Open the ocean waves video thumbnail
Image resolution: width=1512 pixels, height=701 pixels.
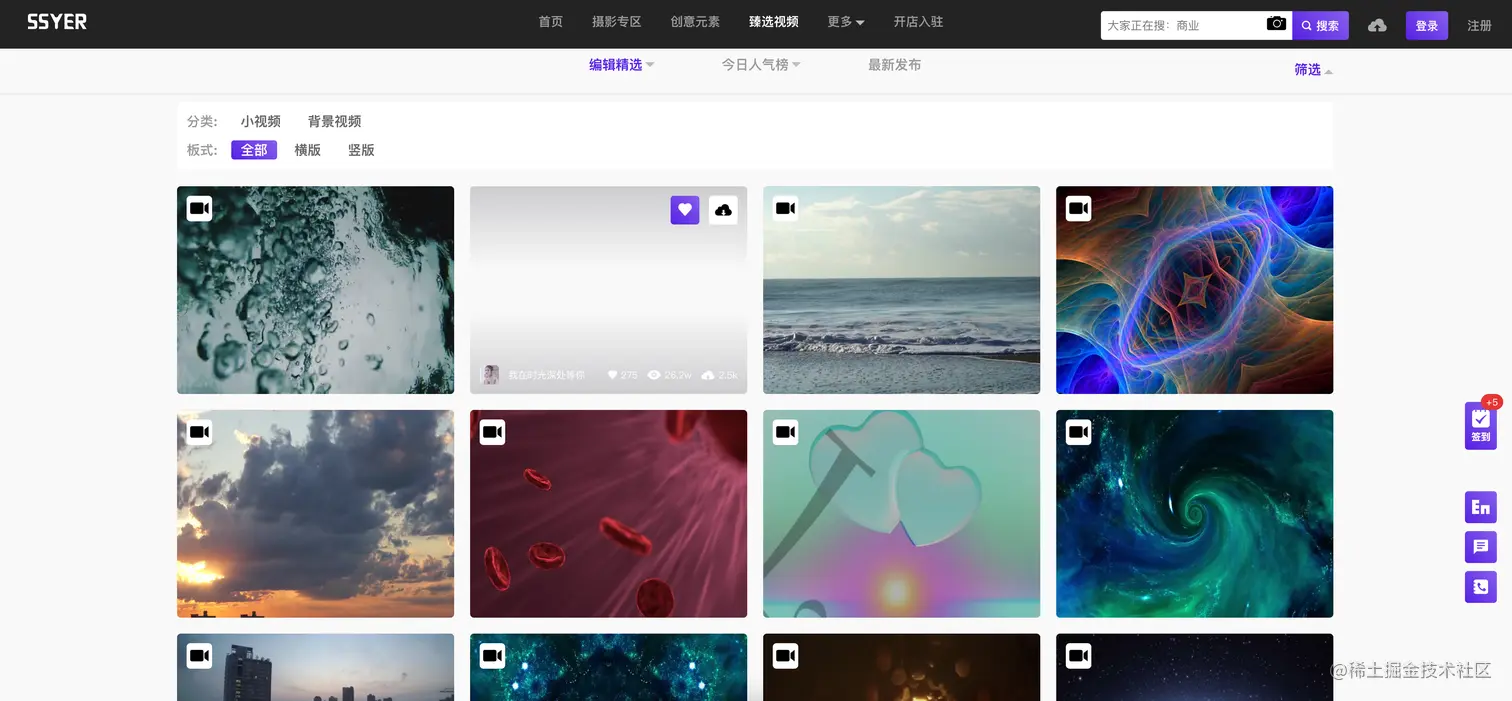coord(901,290)
